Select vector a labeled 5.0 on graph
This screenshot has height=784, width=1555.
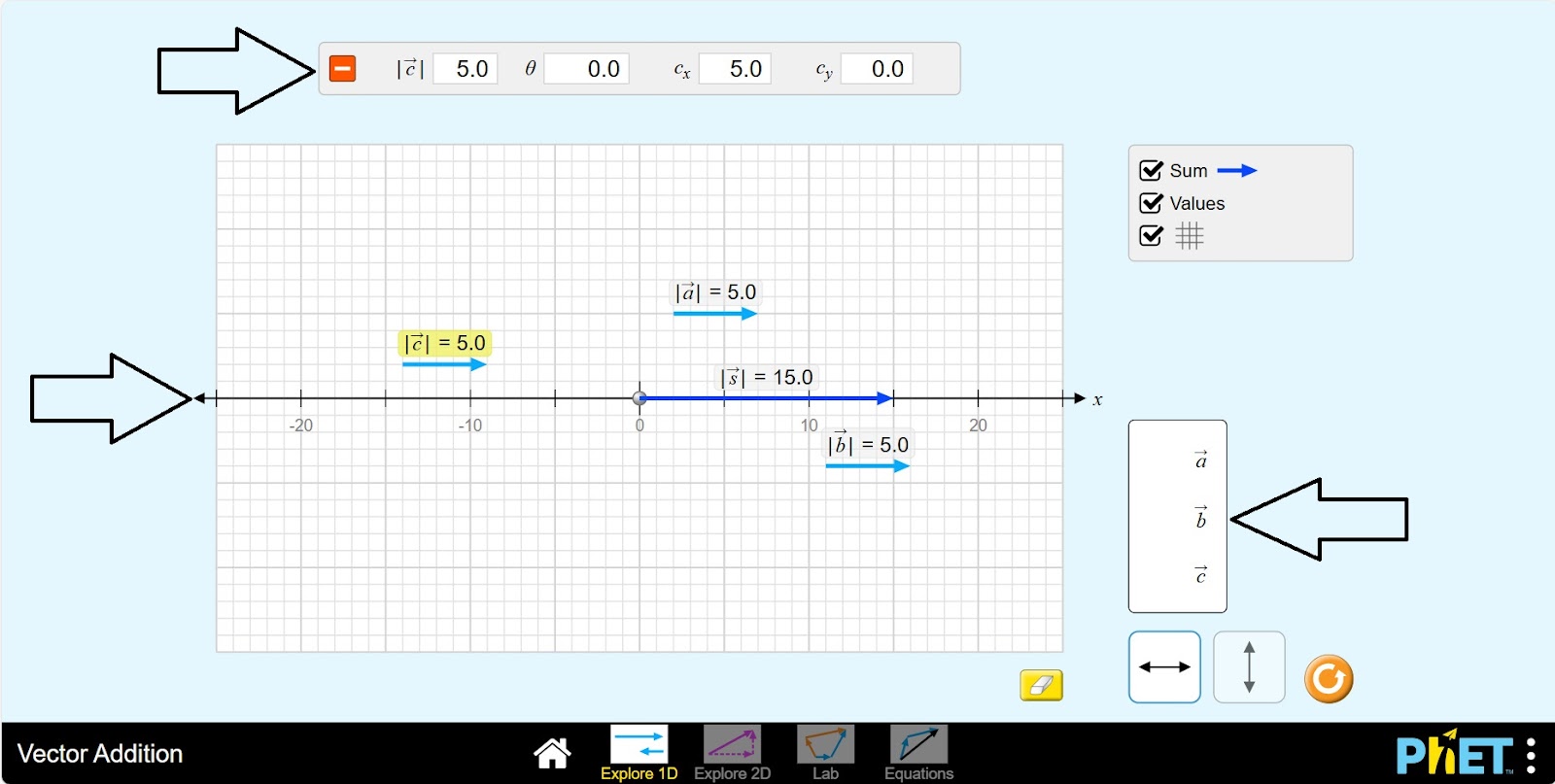coord(713,314)
